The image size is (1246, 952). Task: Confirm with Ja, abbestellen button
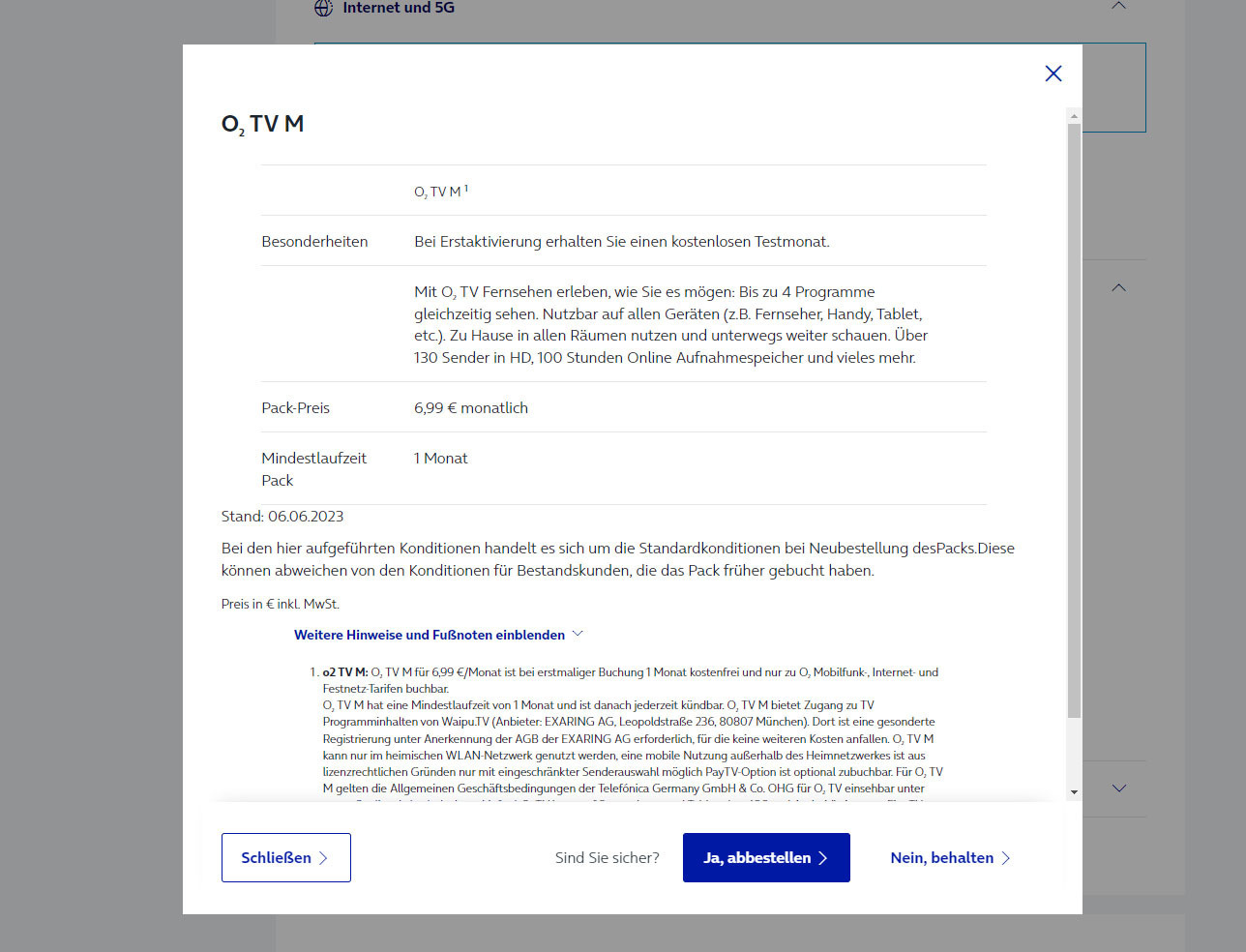point(766,857)
